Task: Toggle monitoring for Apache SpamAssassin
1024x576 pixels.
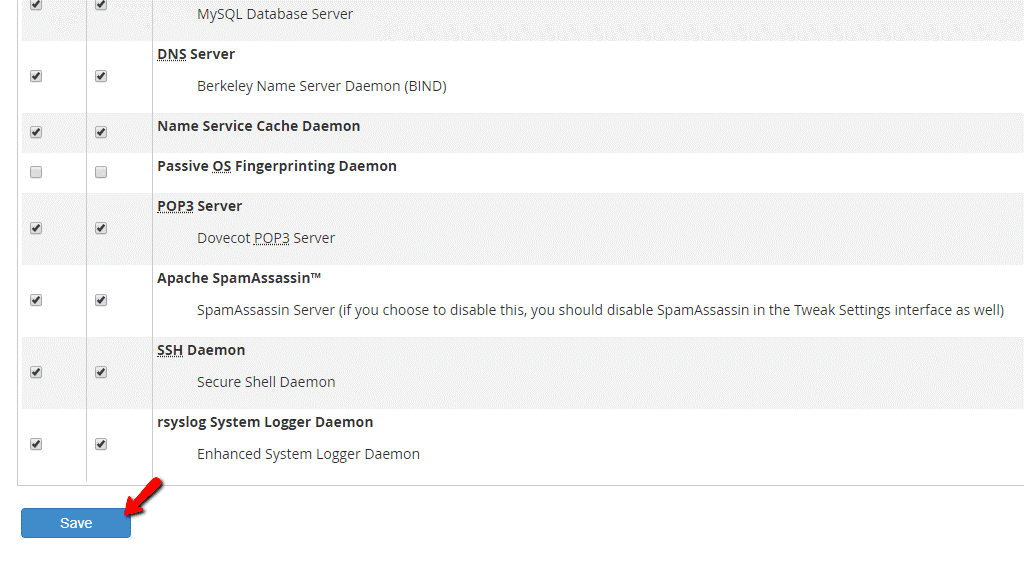Action: coord(100,299)
